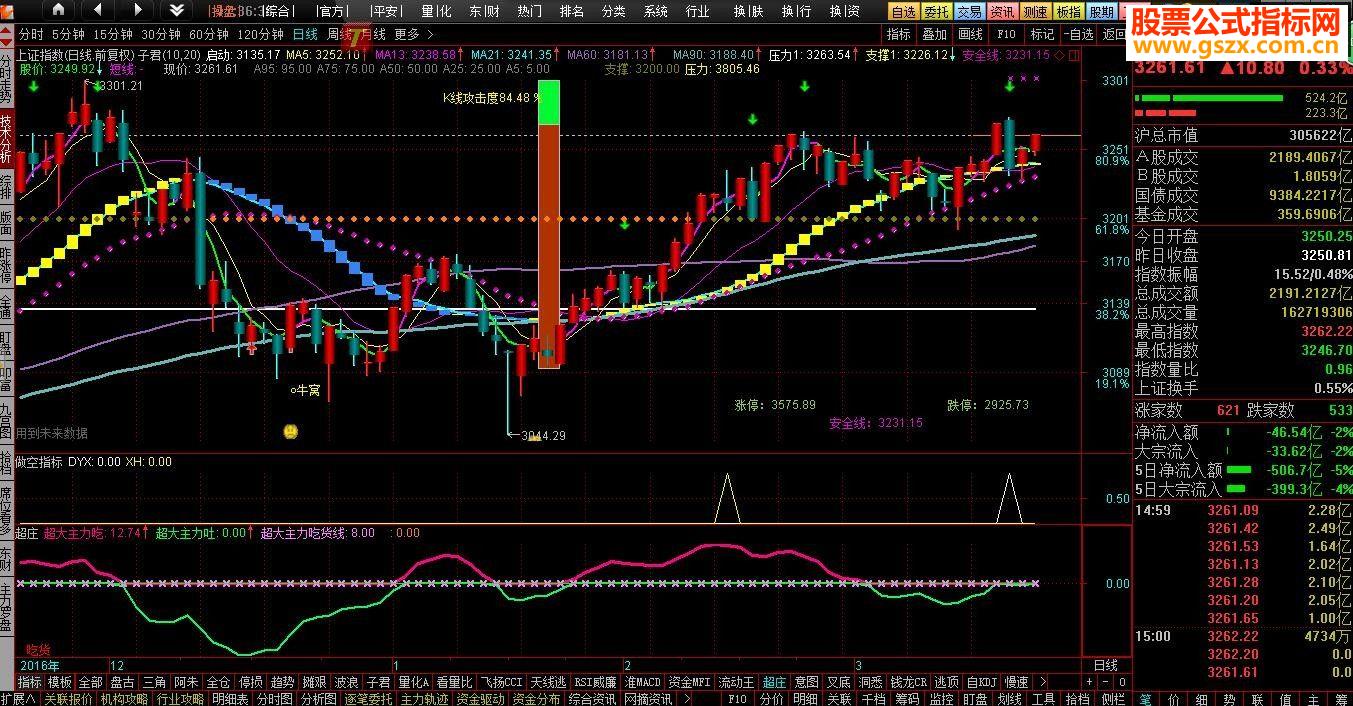Click the small diamond icon after 安全线 value
Viewport: 1353px width, 706px height.
[1061, 54]
